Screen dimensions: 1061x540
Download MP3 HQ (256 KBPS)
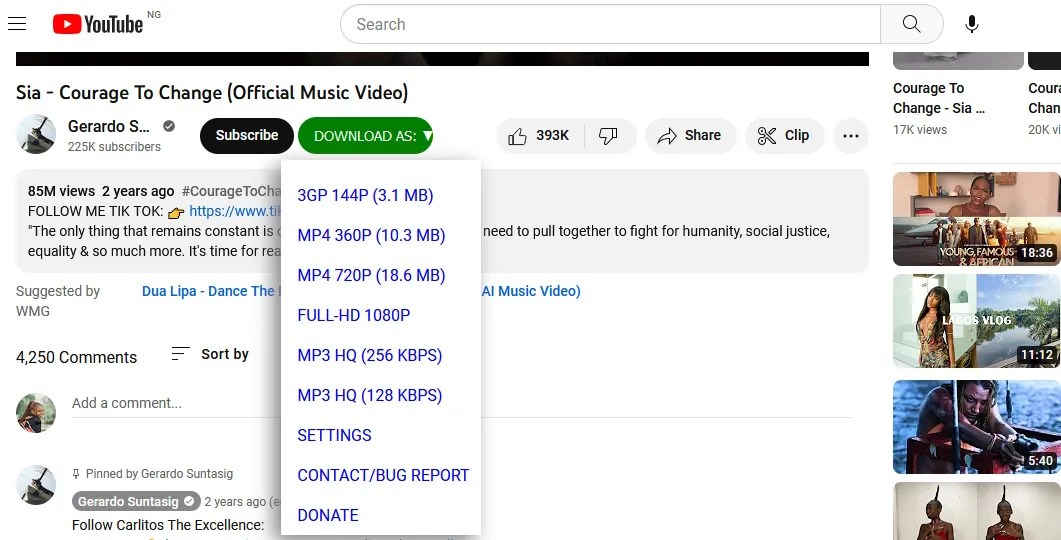click(x=369, y=355)
